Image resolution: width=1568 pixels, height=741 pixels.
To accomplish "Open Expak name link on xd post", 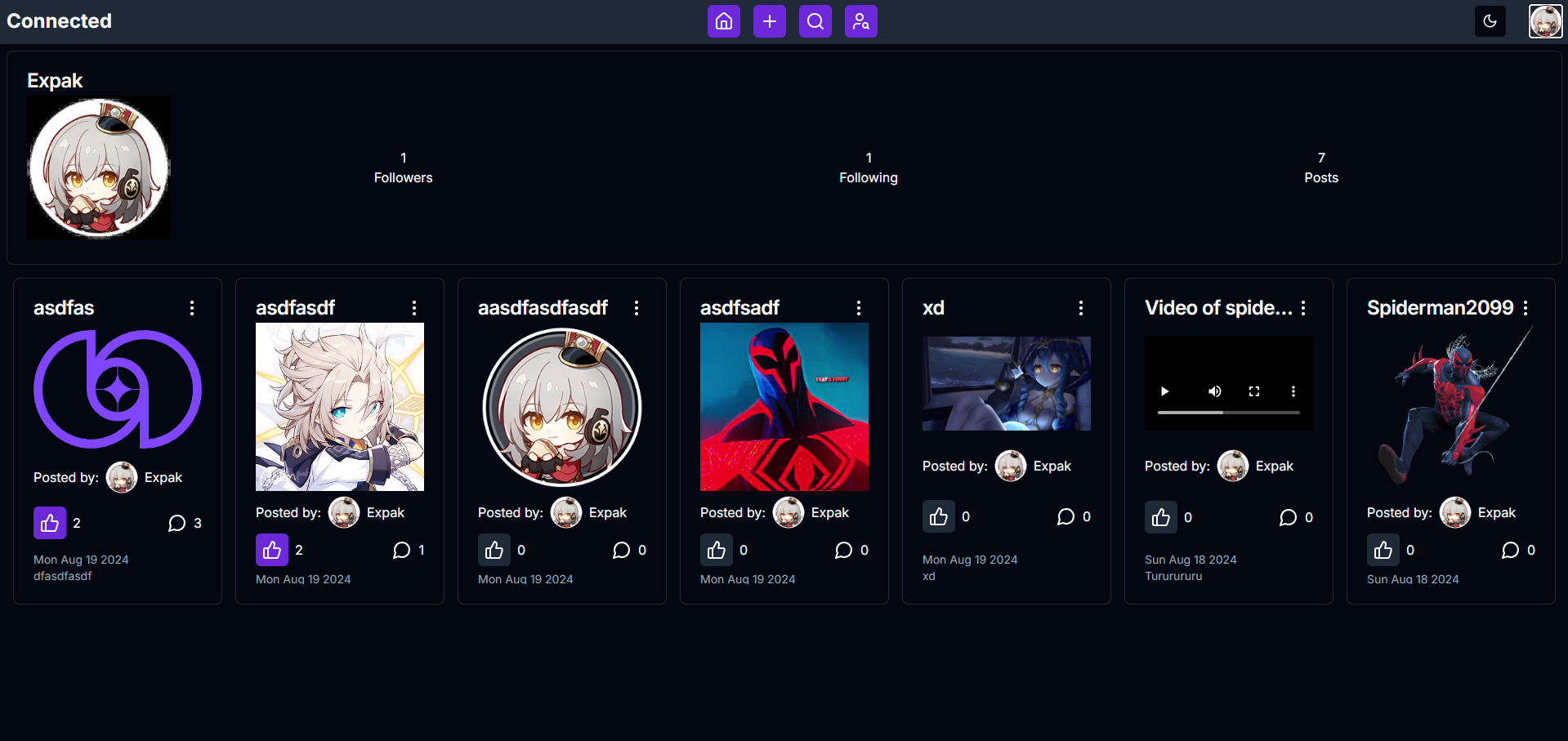I will 1052,466.
